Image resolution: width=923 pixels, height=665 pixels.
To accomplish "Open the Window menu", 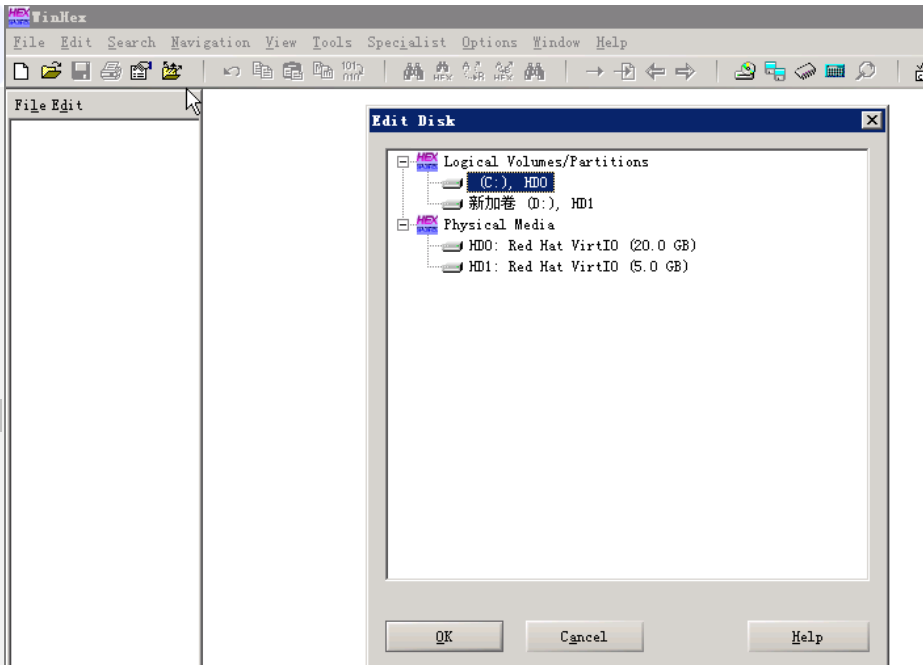I will pos(556,42).
